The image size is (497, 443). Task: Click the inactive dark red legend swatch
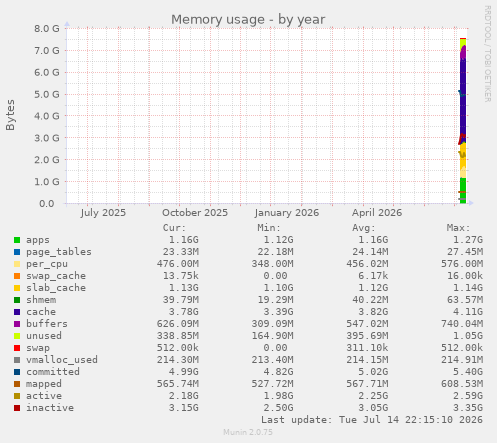(17, 408)
